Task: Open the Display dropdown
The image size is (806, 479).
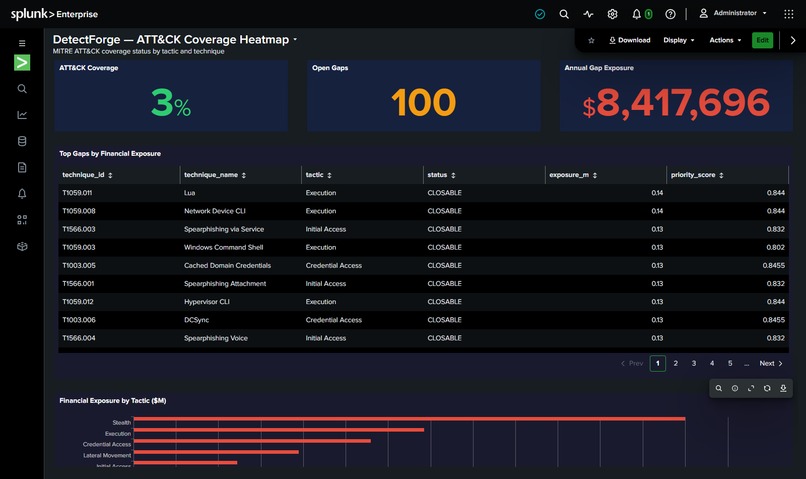Action: (679, 40)
